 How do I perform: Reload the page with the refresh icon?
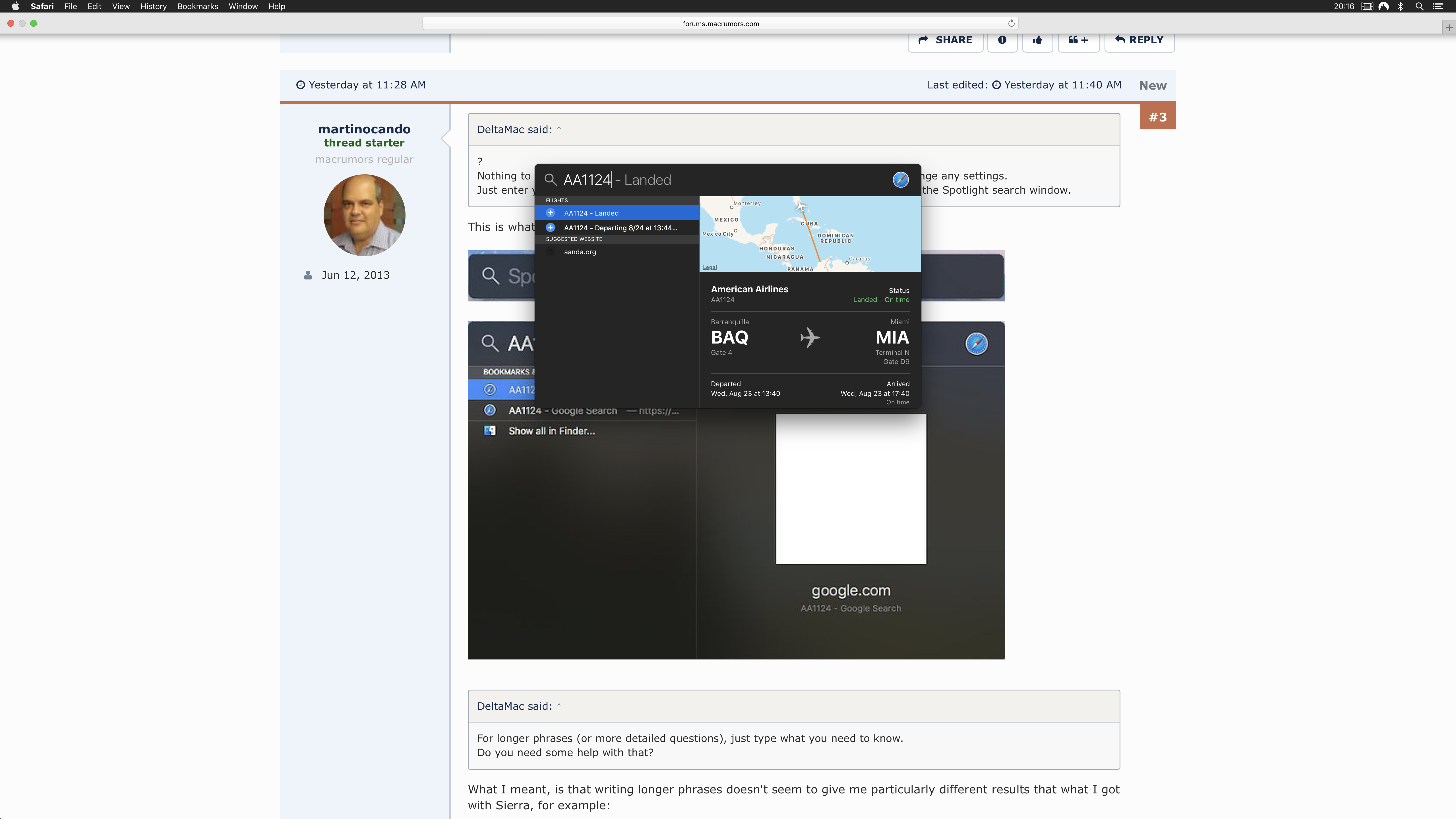coord(1011,23)
